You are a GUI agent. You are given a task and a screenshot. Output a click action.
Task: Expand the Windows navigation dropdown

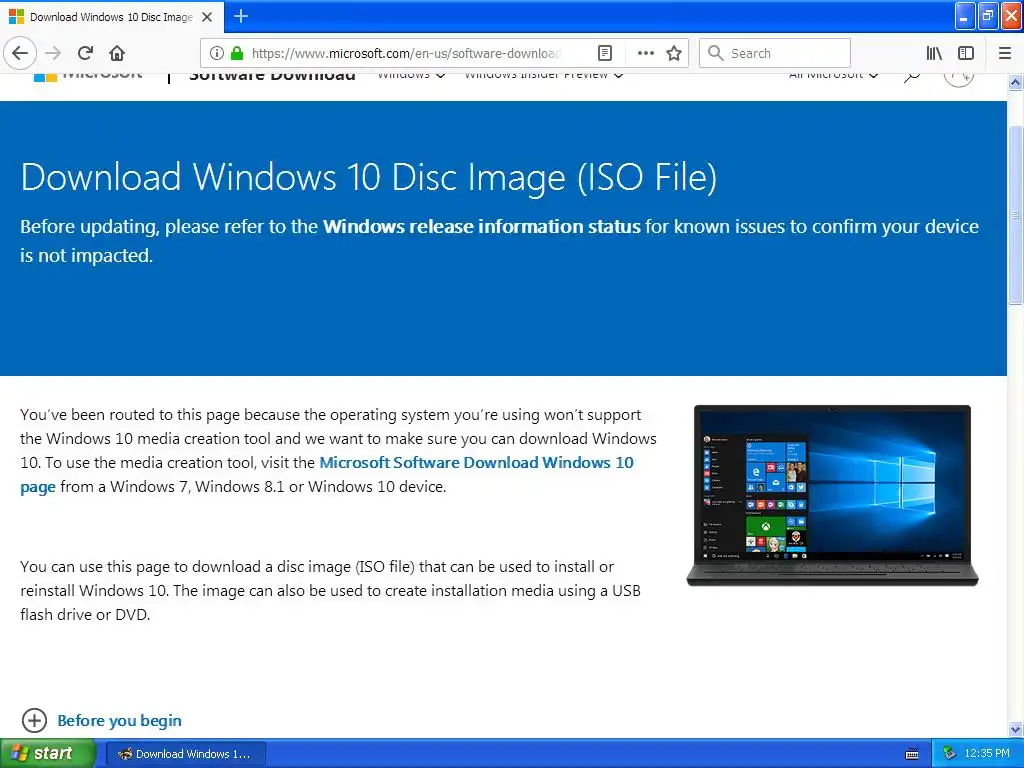[x=411, y=76]
